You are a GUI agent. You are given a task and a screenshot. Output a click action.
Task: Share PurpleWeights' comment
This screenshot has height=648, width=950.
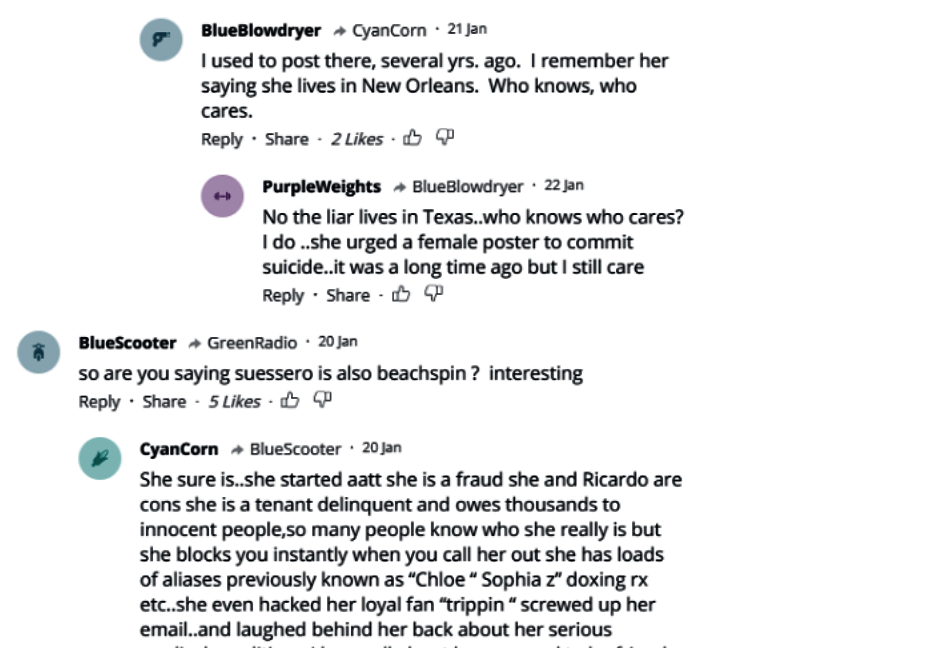(348, 295)
